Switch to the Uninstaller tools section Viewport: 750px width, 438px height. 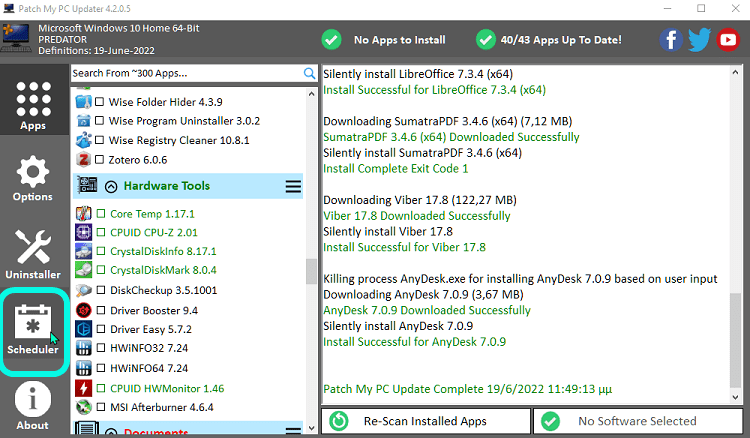click(33, 254)
